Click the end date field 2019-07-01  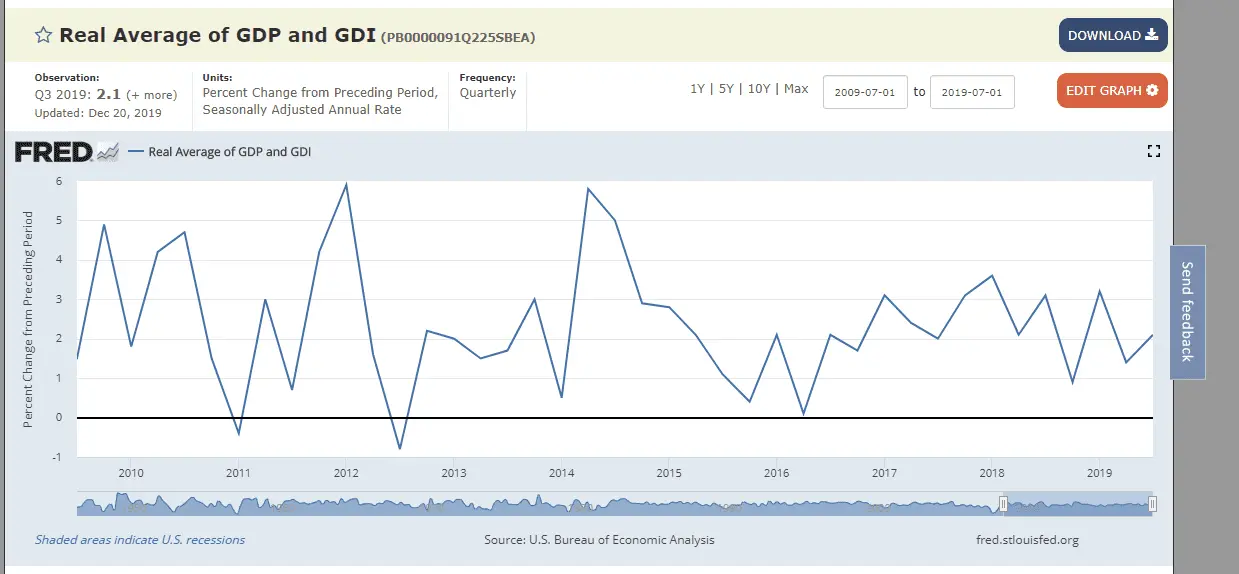[972, 93]
